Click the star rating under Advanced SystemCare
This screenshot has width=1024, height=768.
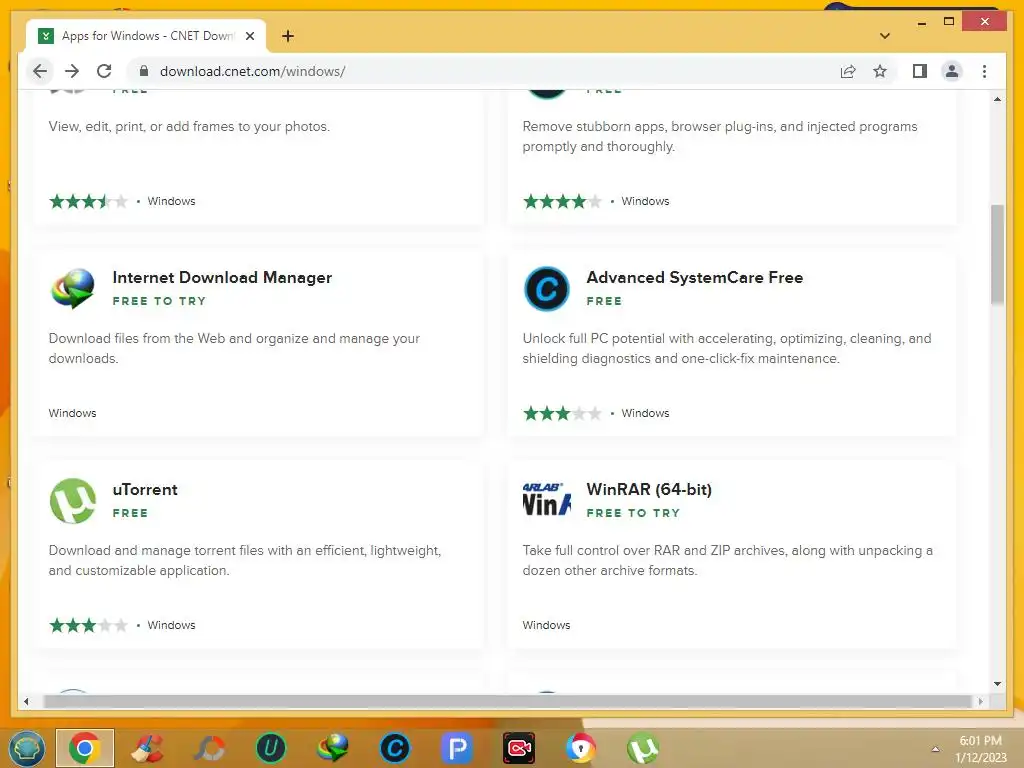[562, 413]
